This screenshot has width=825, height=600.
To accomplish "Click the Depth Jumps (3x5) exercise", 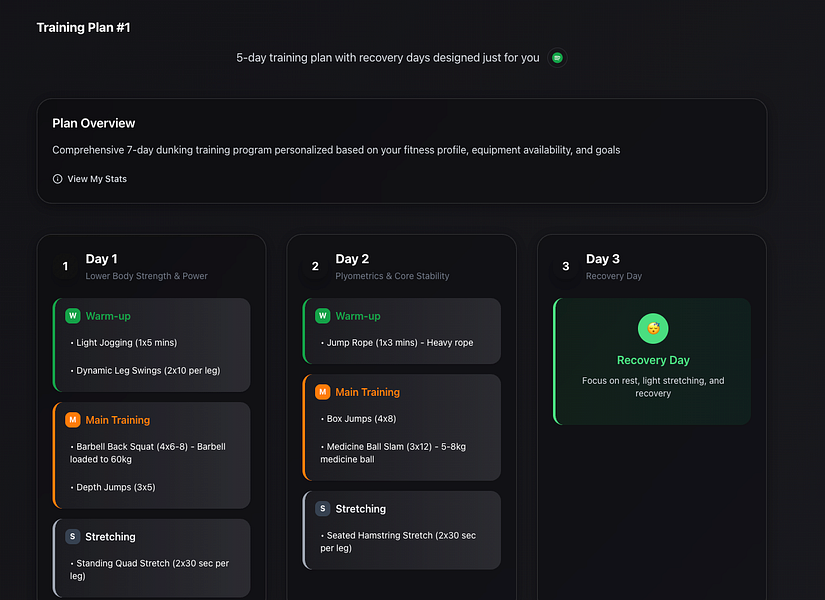I will [113, 487].
